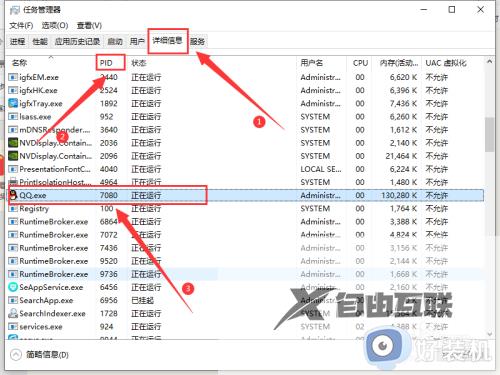Image resolution: width=500 pixels, height=375 pixels.
Task: Click the 已挂起 status of SearchApp.exe
Action: tap(142, 300)
